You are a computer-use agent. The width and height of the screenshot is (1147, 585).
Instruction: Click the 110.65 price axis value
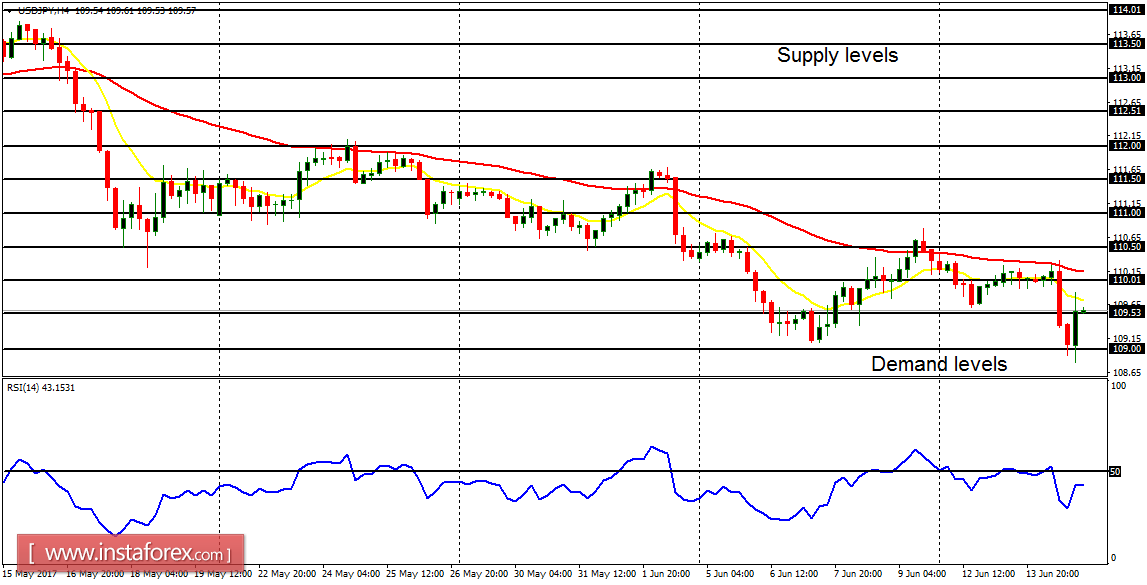[x=1125, y=237]
